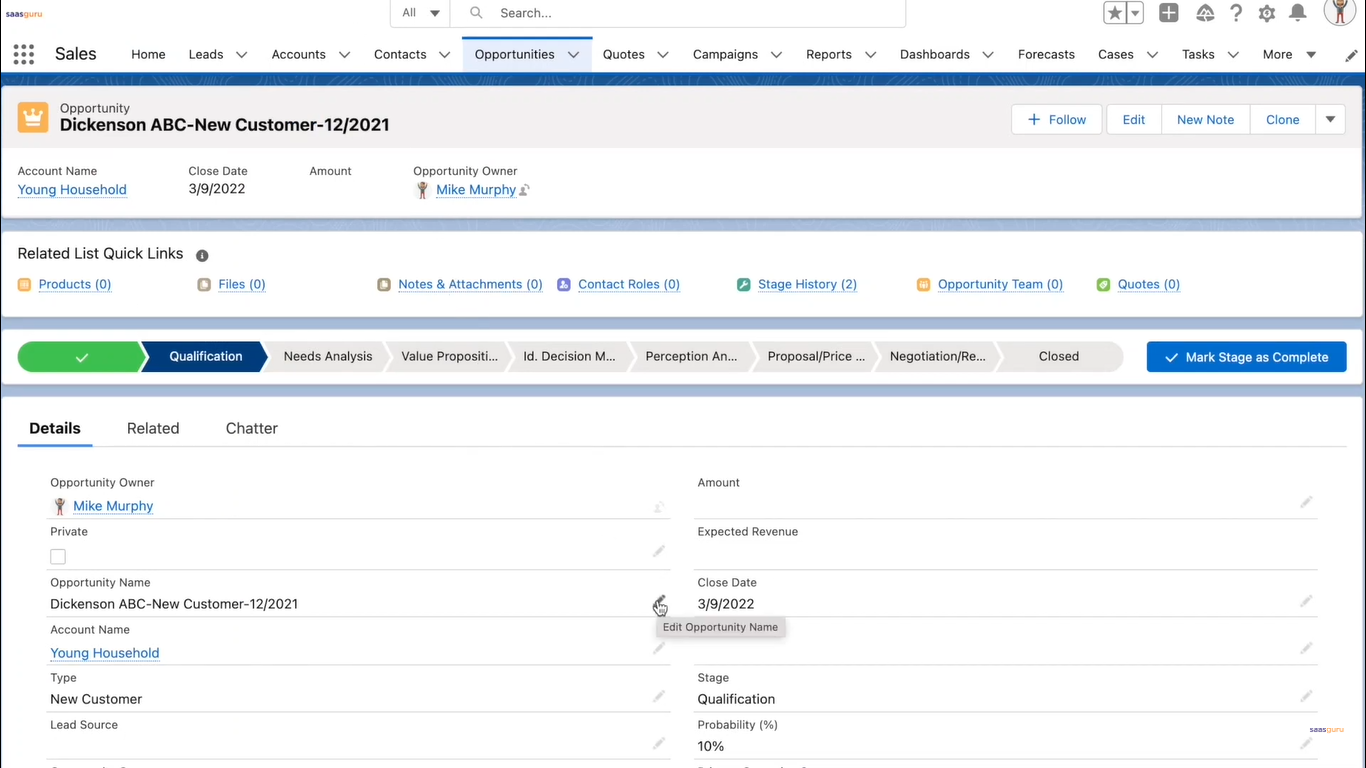Click the Stage History icon

[x=744, y=285]
